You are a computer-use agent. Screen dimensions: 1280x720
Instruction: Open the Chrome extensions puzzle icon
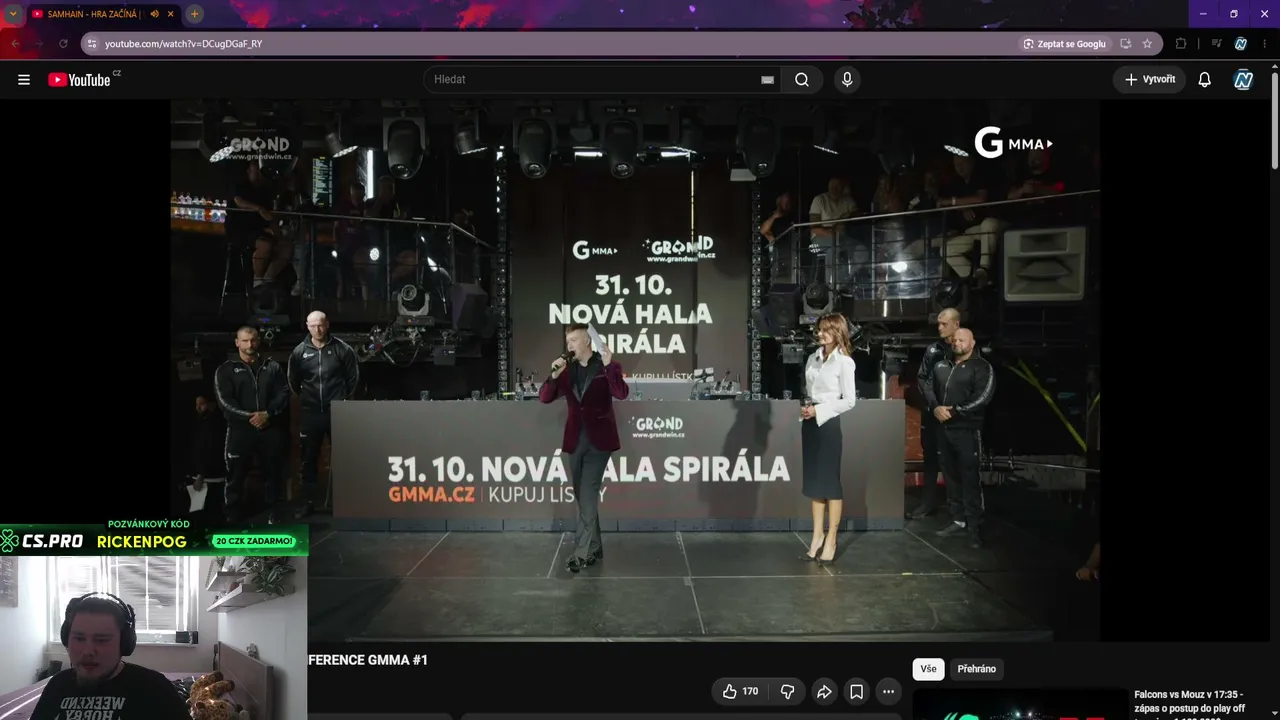[1181, 44]
